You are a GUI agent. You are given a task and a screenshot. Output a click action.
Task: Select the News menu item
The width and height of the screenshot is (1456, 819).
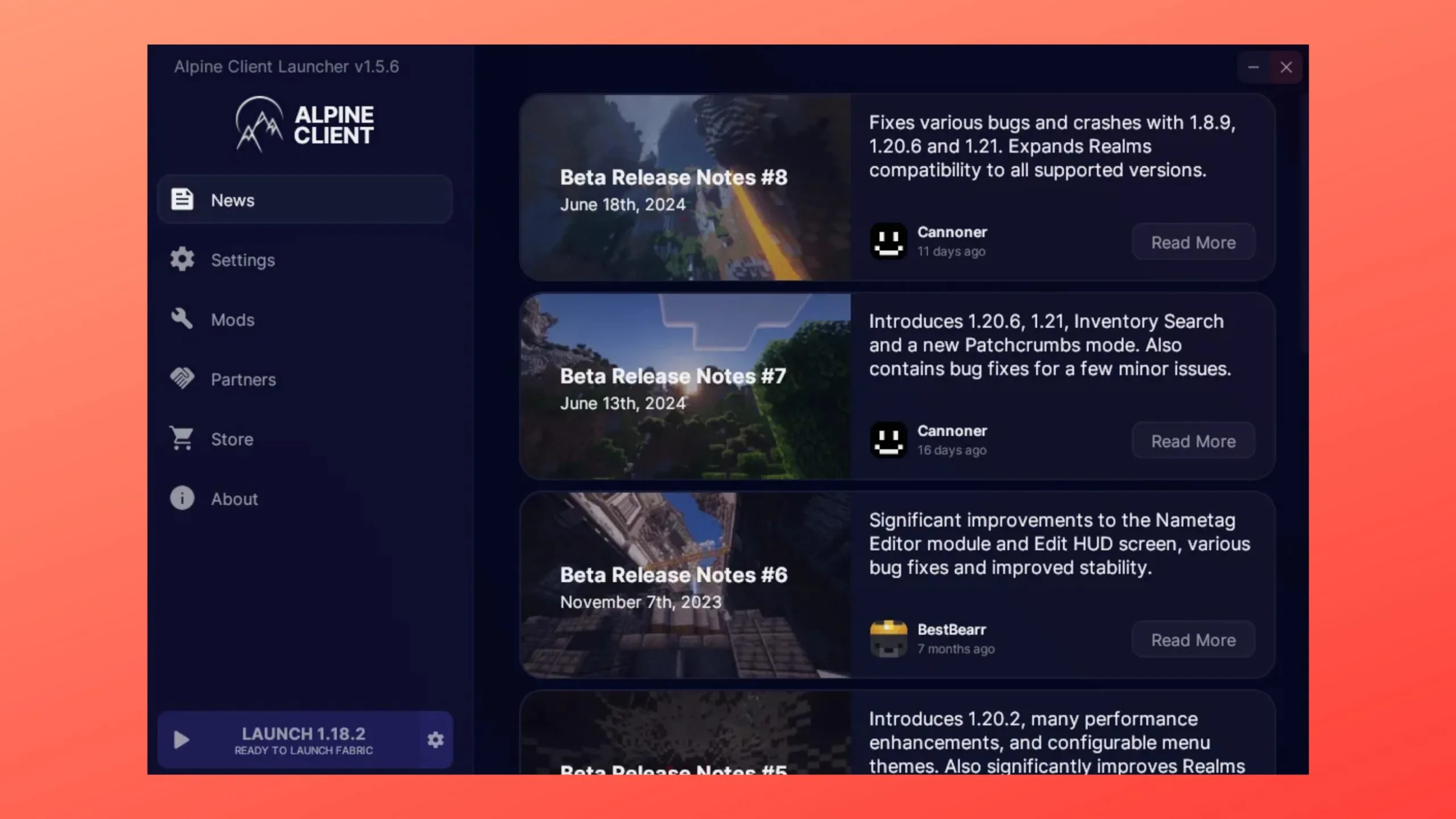pyautogui.click(x=305, y=200)
